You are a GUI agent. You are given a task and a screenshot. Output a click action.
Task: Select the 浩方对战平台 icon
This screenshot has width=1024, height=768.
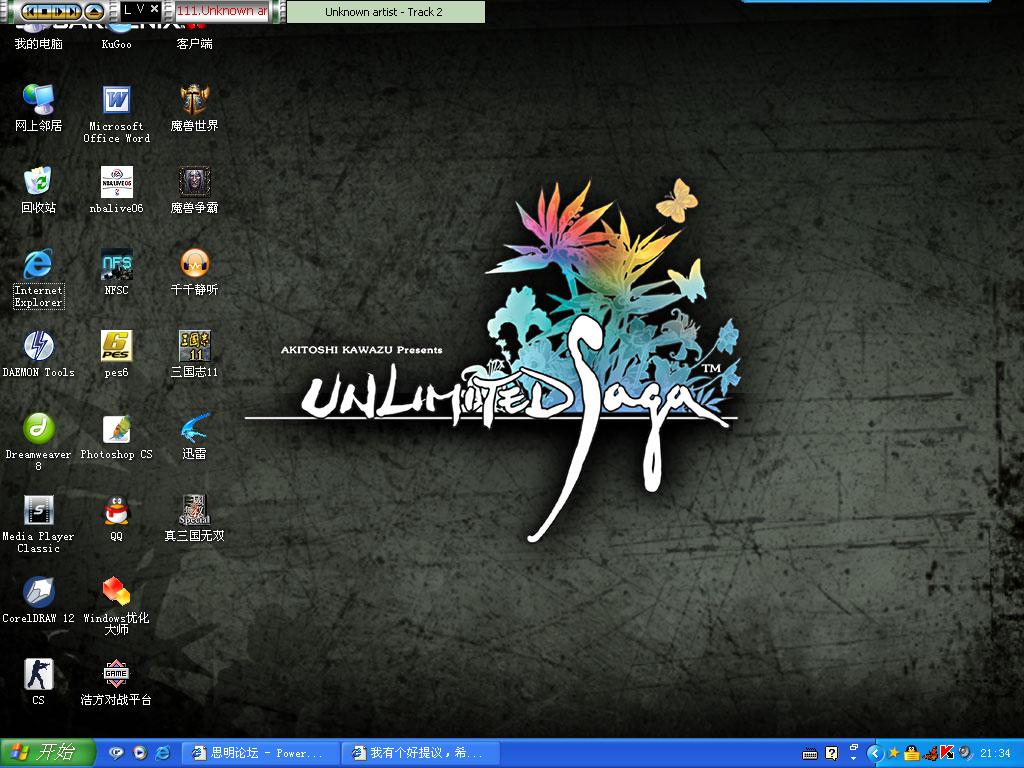(x=116, y=682)
